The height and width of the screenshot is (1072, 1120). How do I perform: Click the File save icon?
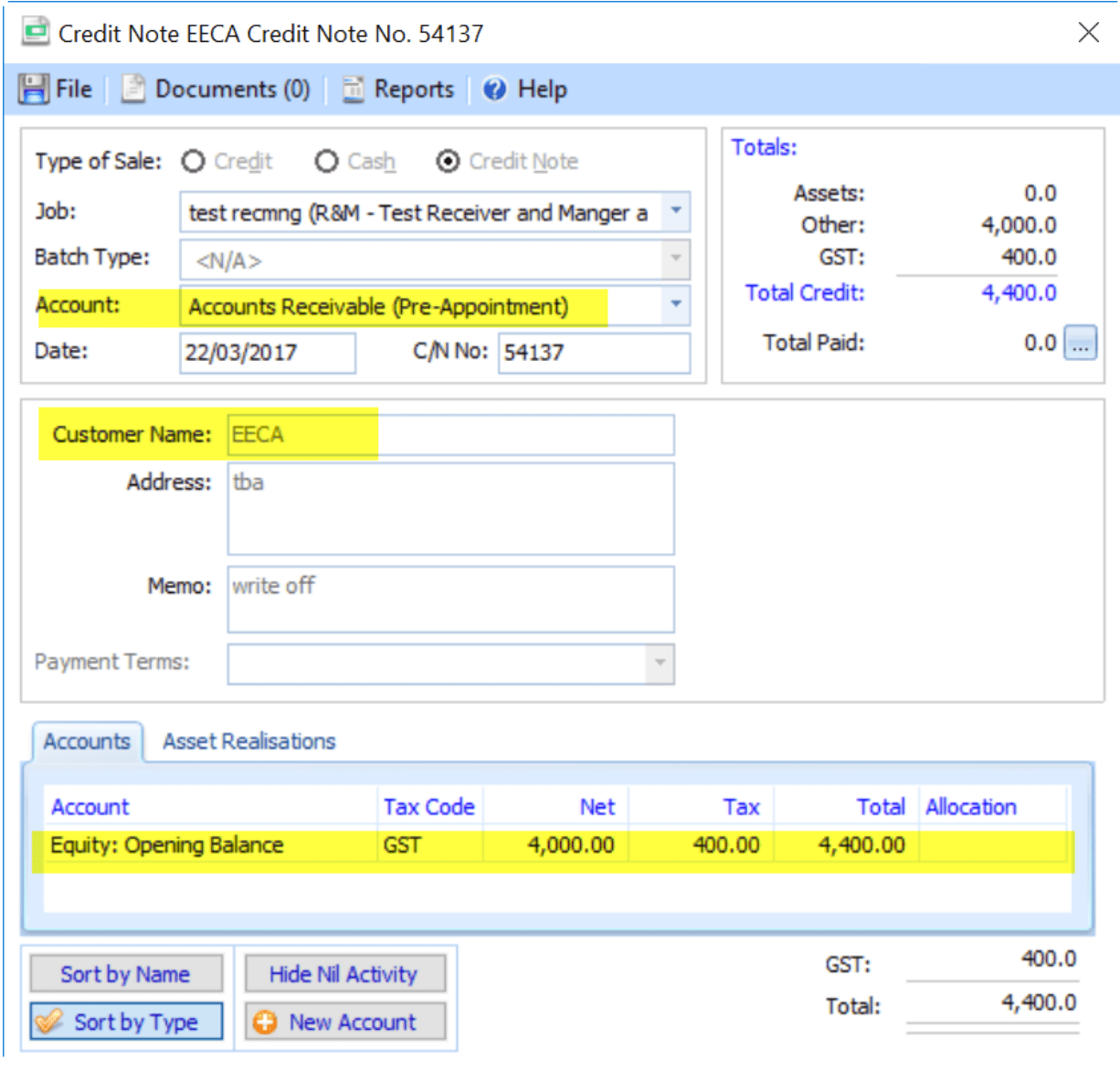point(35,89)
